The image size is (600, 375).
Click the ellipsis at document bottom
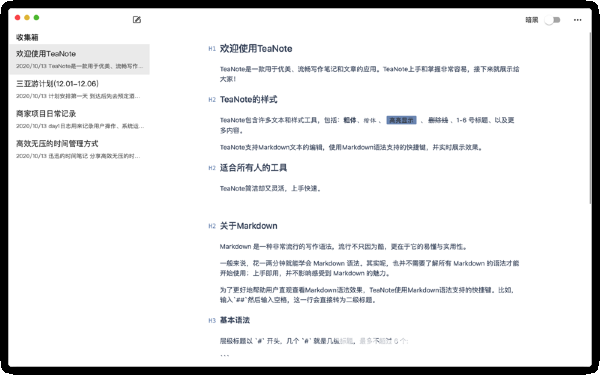(x=225, y=355)
